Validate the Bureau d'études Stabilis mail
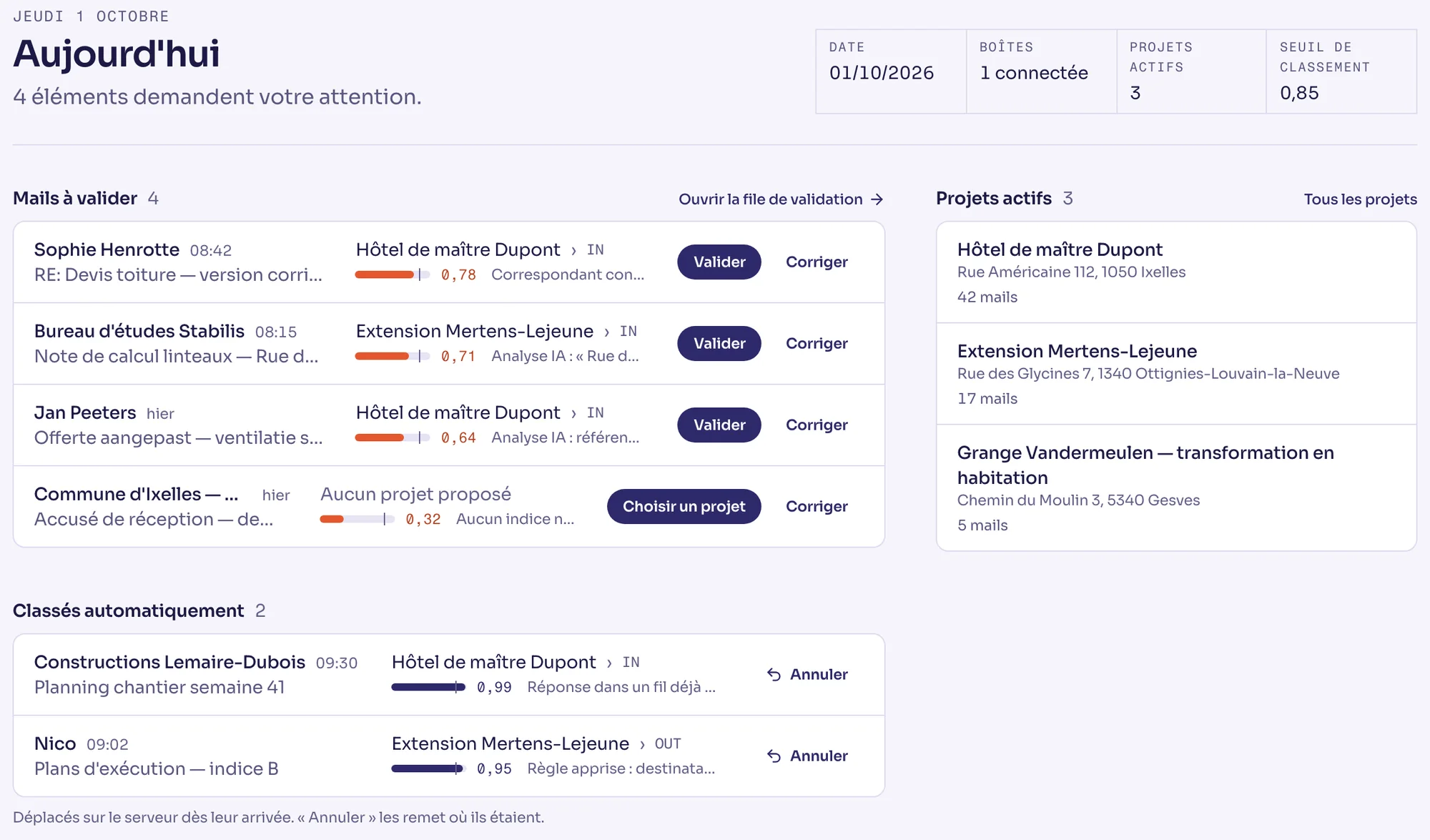The width and height of the screenshot is (1430, 840). point(719,343)
